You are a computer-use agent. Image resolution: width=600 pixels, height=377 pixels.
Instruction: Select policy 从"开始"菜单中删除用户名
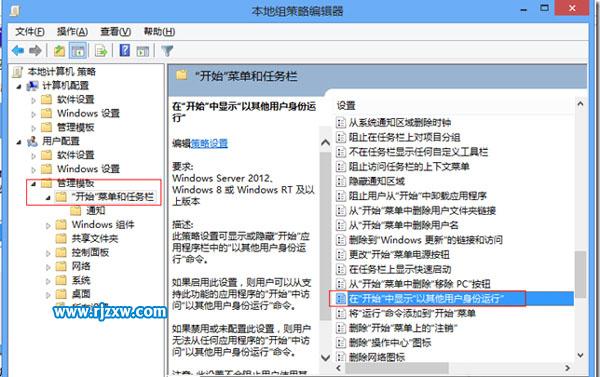[x=404, y=225]
